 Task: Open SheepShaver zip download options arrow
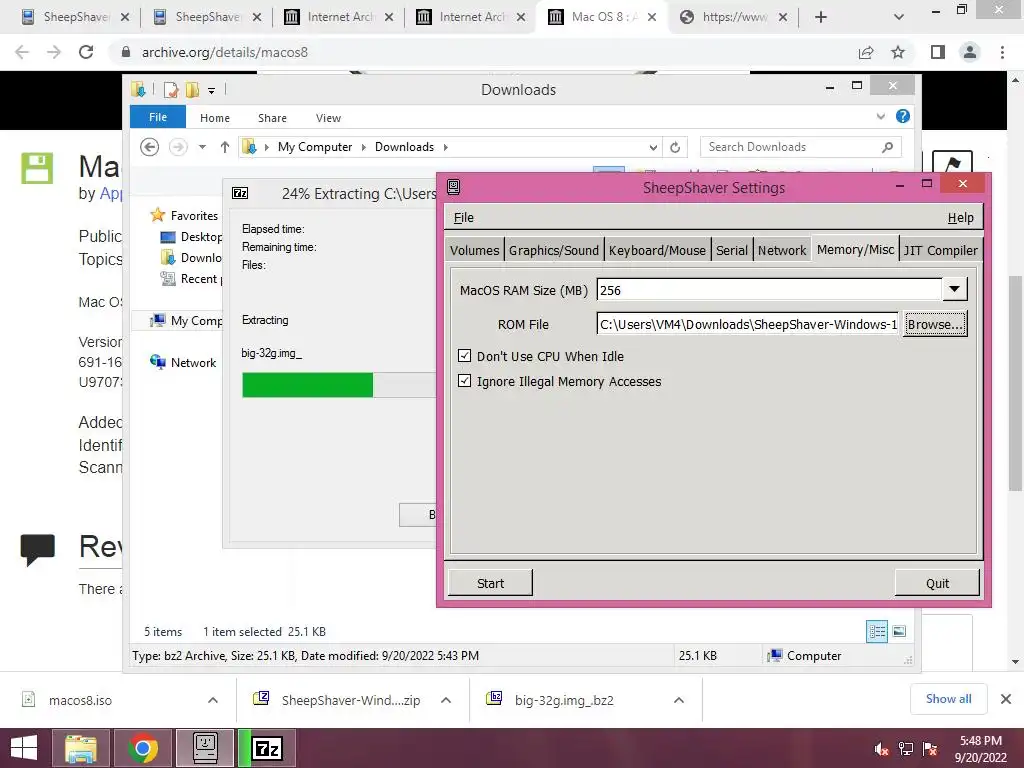446,700
